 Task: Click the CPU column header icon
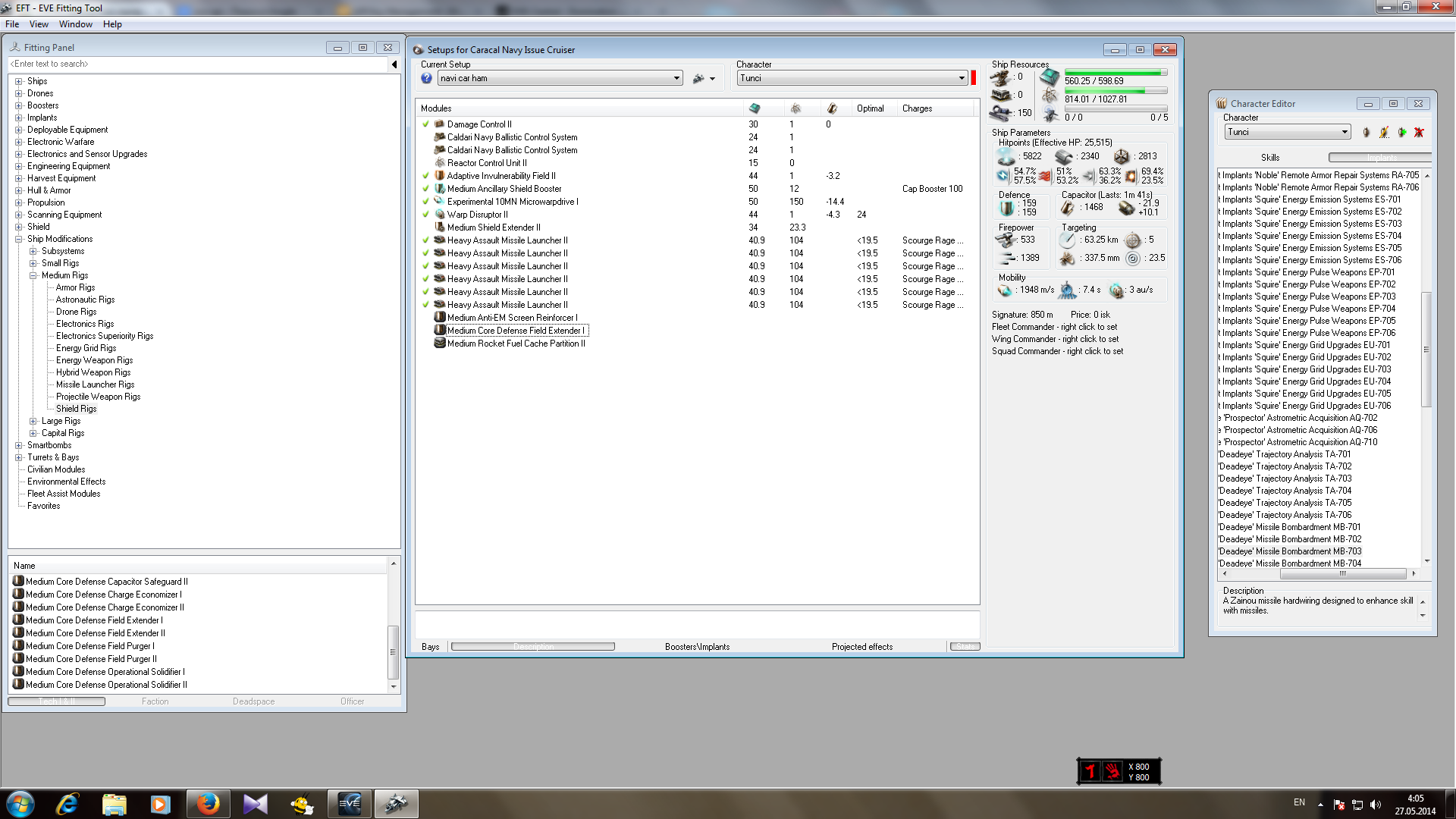point(754,108)
